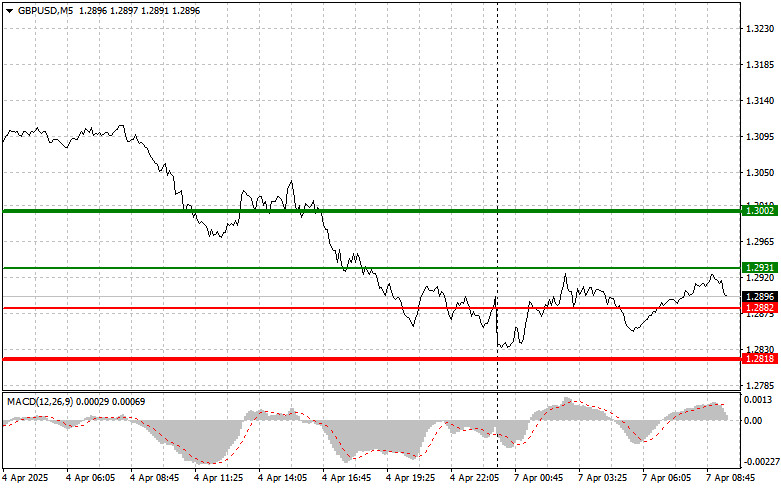The width and height of the screenshot is (781, 489).
Task: Click the MACD scale value 0.00
Action: [x=753, y=421]
